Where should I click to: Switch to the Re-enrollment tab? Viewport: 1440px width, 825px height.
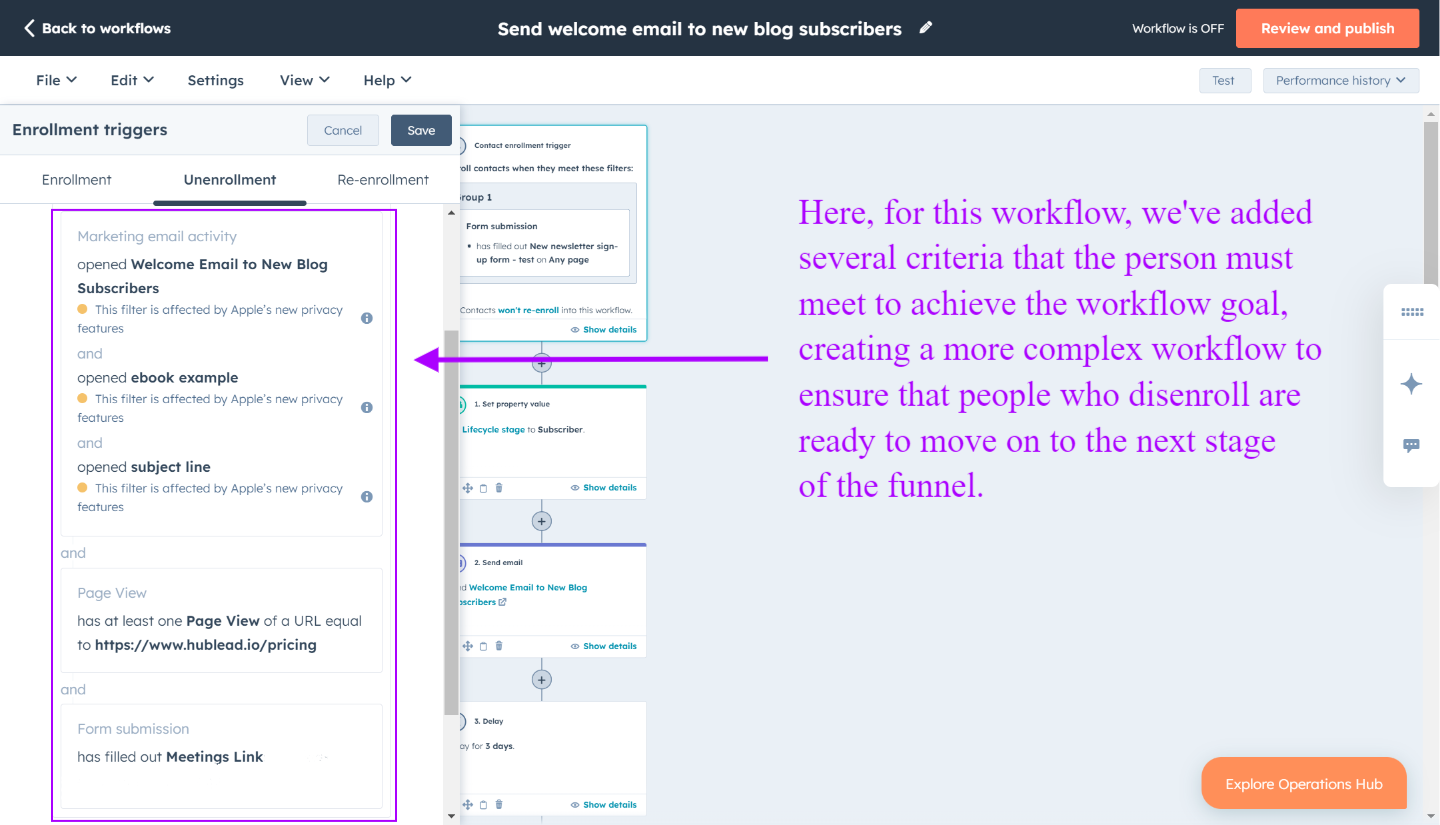click(x=383, y=180)
